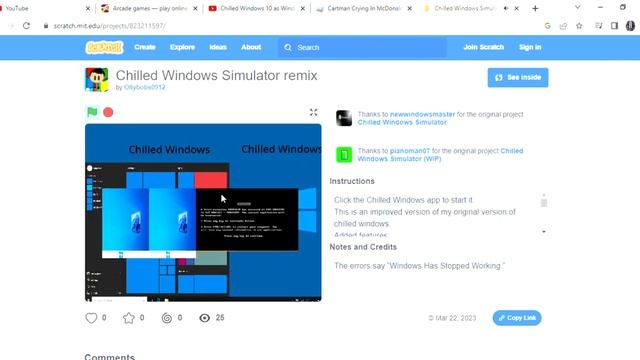Click the Google icon in address bar
The image size is (640, 360).
pyautogui.click(x=547, y=26)
